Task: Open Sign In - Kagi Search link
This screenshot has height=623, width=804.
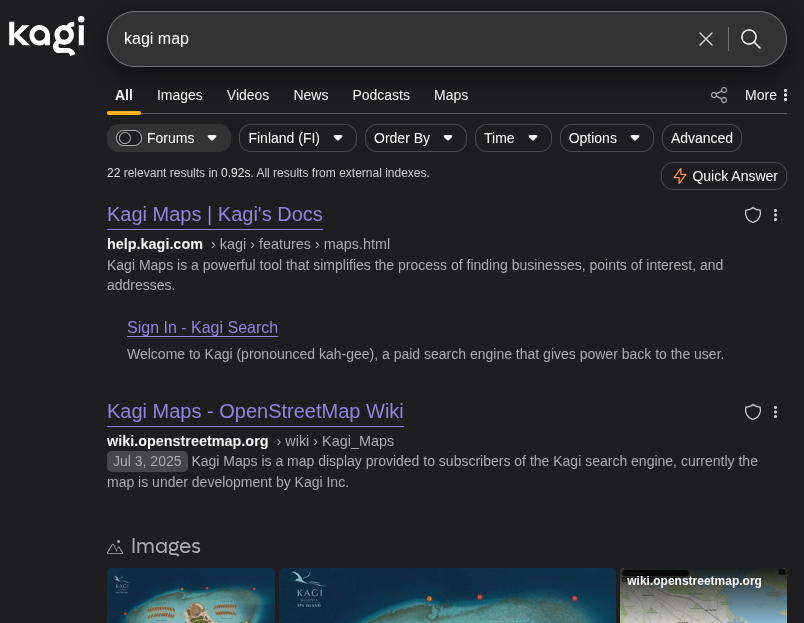Action: (203, 327)
